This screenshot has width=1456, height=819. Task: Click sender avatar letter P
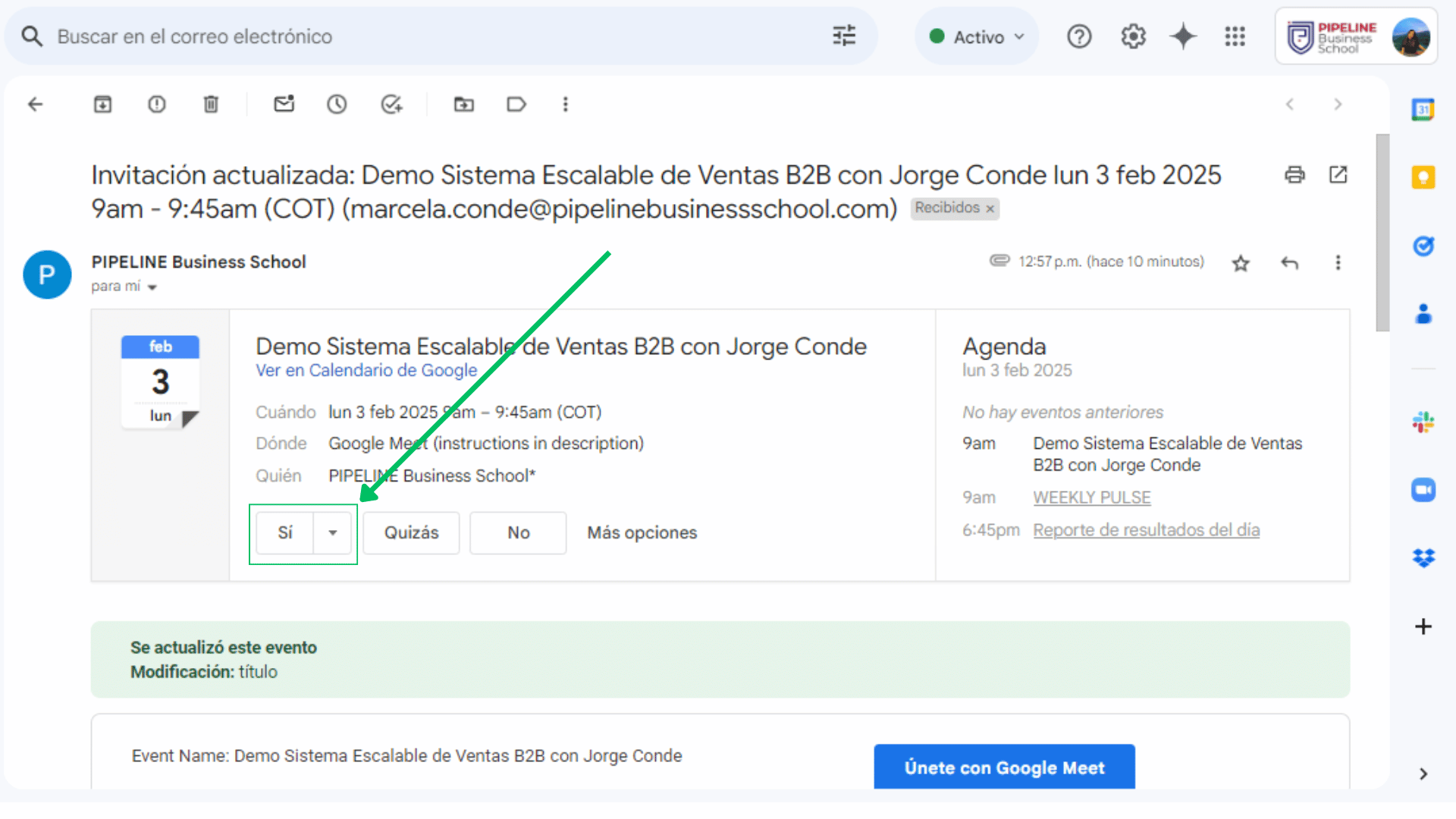pyautogui.click(x=47, y=275)
